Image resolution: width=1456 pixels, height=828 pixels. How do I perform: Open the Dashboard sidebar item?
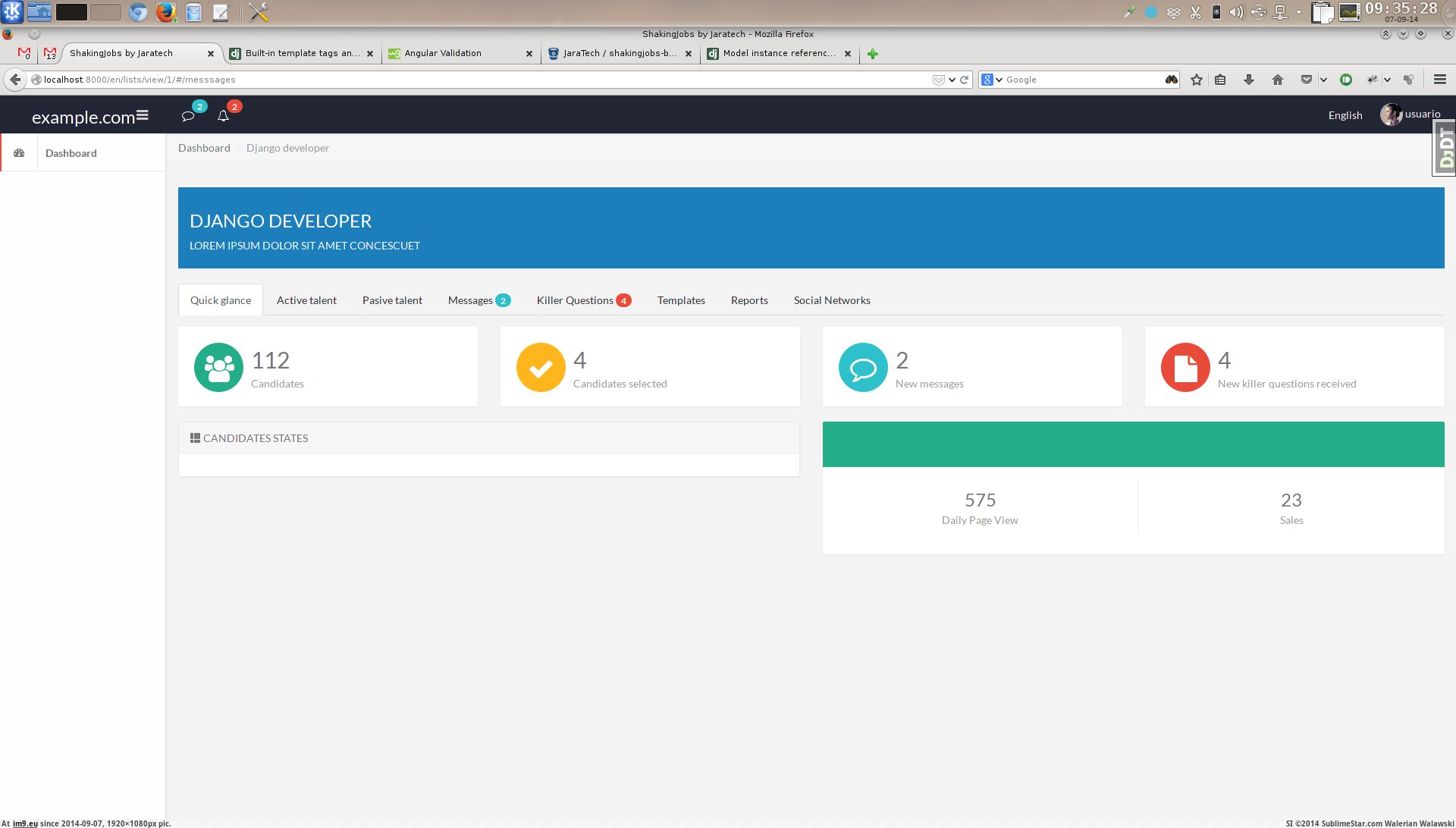71,153
